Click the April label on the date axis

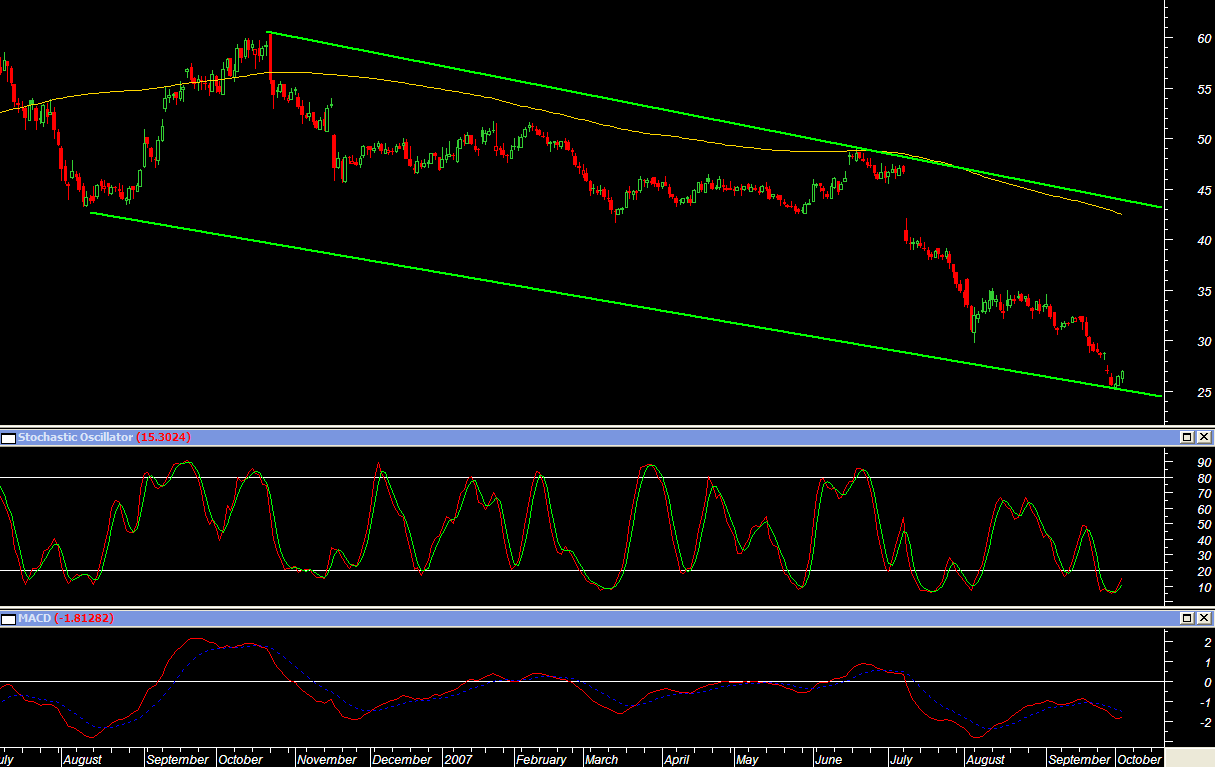(677, 759)
